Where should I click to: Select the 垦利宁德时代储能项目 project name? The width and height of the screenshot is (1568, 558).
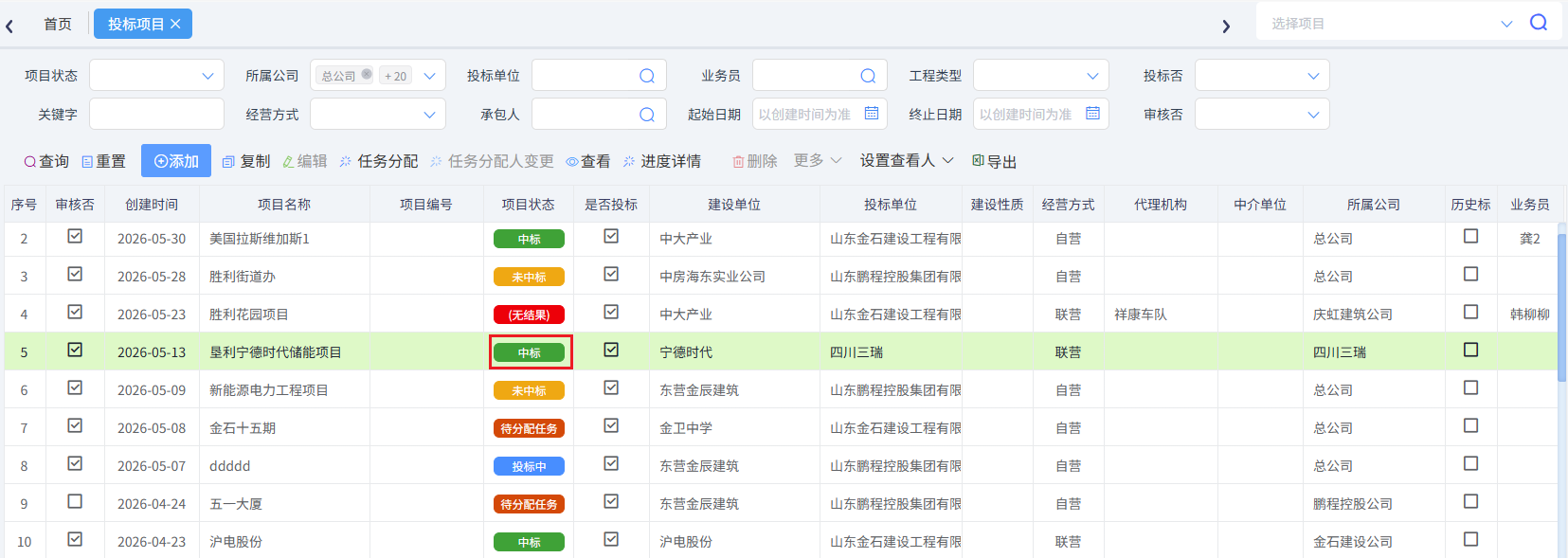pyautogui.click(x=276, y=352)
